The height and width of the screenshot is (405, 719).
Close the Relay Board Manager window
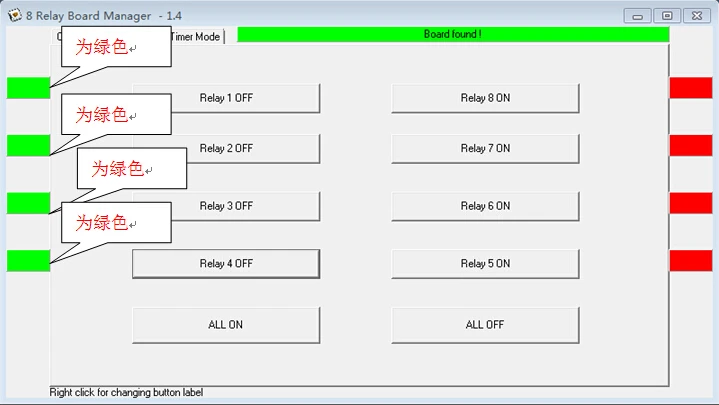[697, 16]
